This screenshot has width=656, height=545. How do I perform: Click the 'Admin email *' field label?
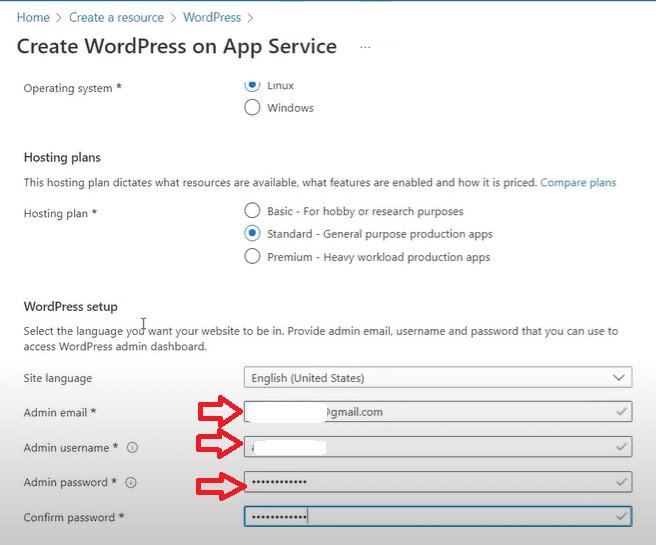coord(60,412)
